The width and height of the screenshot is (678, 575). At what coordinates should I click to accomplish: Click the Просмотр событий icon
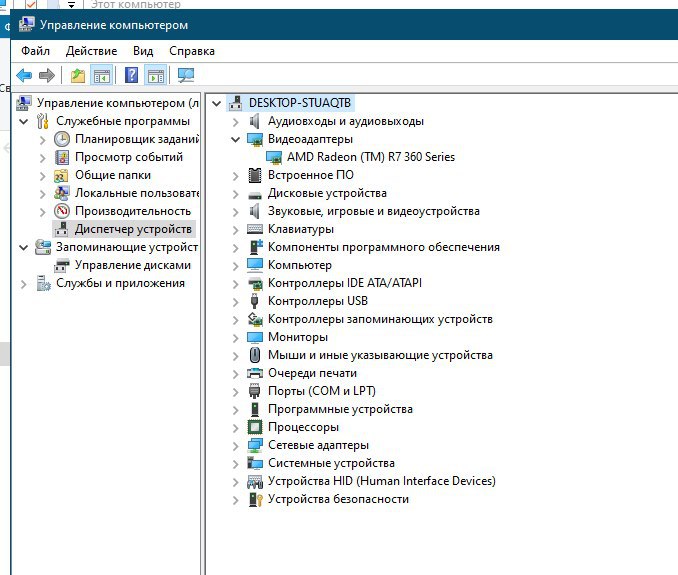[62, 157]
